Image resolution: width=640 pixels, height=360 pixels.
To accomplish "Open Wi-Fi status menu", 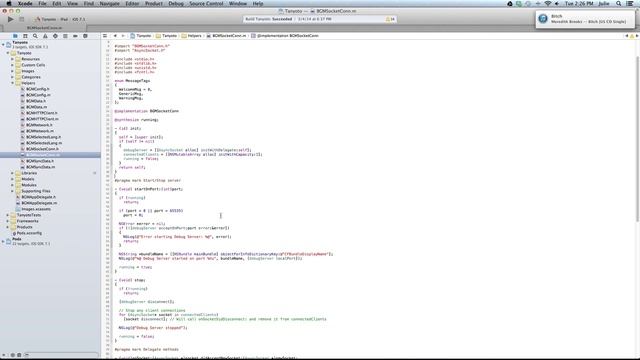I will point(548,3).
